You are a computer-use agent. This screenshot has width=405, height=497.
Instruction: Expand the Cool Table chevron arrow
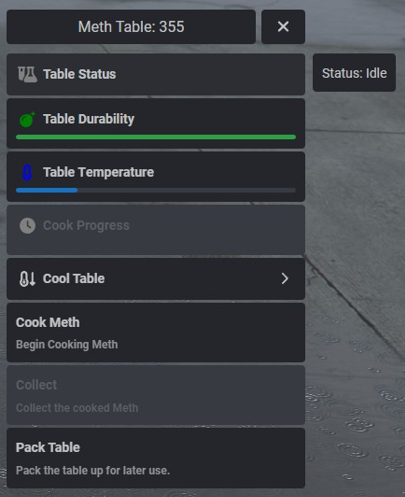pyautogui.click(x=284, y=279)
